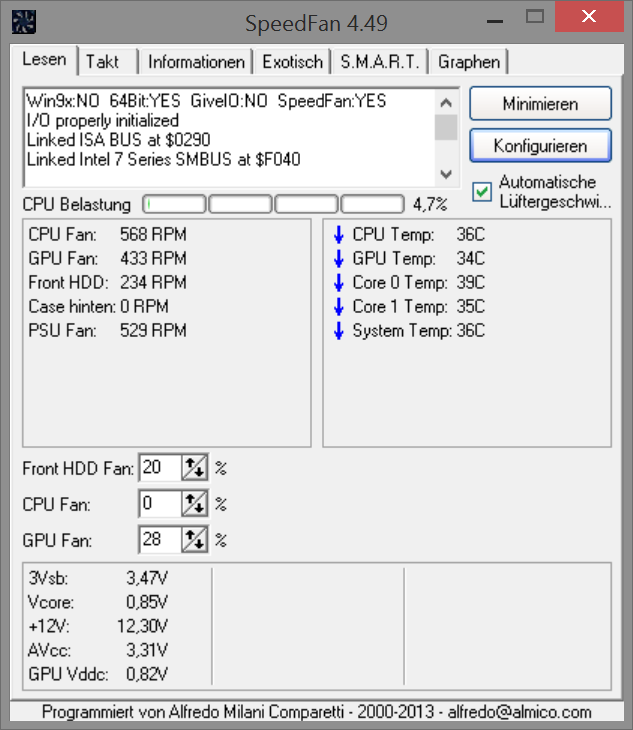Screen dimensions: 633x730
Task: Open the S.M.A.R.T. tab
Action: tap(380, 62)
